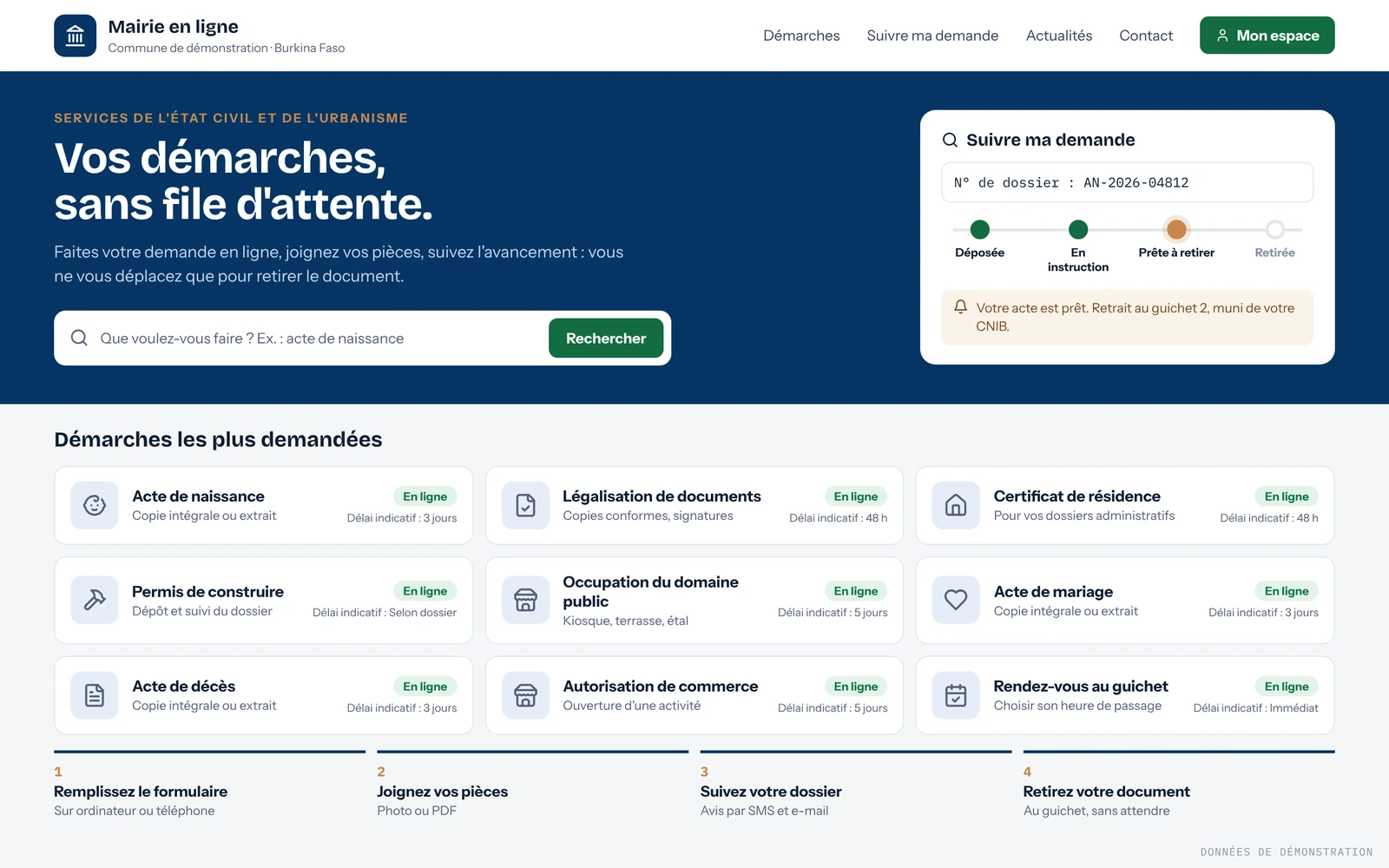
Task: Open the Certificat de résidence procedure
Action: (1125, 505)
